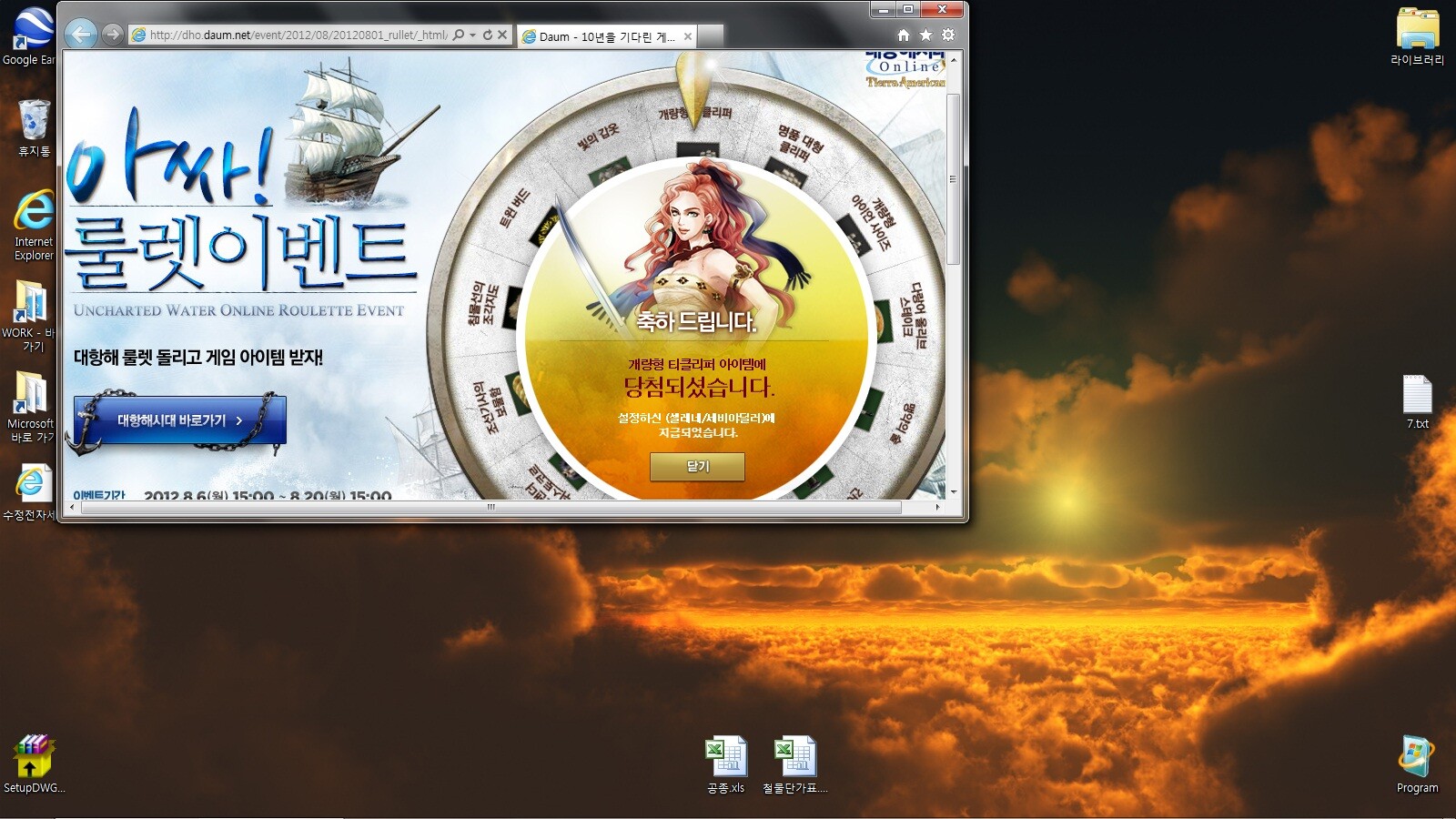Stop loading with the X icon
This screenshot has height=819, width=1456.
pyautogui.click(x=502, y=35)
